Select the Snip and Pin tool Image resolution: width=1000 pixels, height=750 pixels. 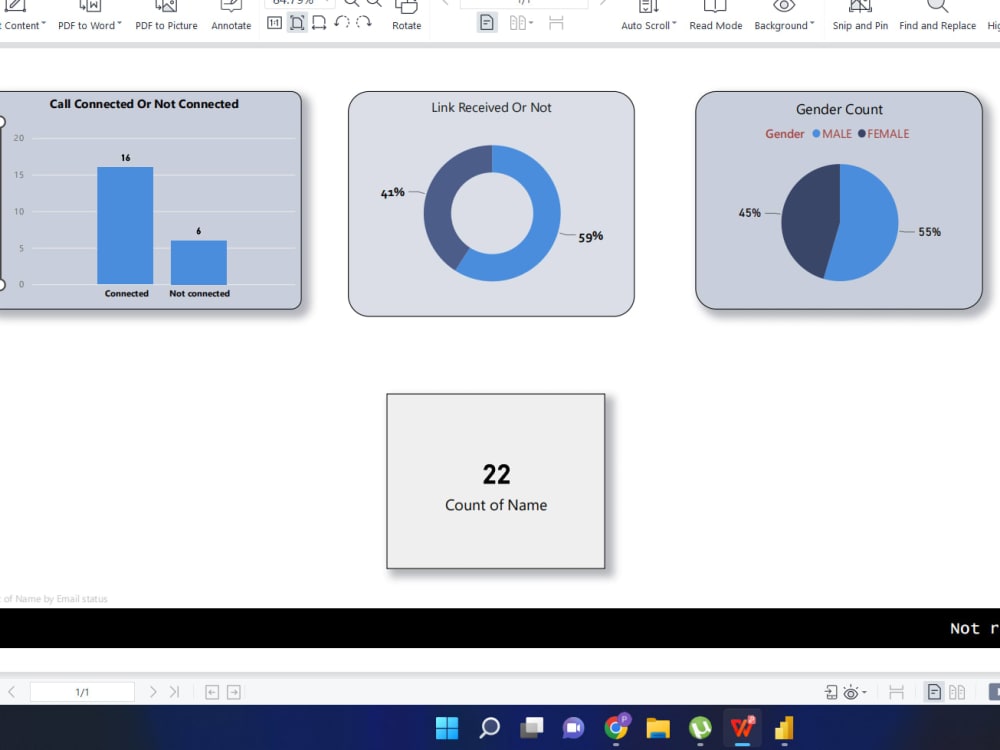859,15
